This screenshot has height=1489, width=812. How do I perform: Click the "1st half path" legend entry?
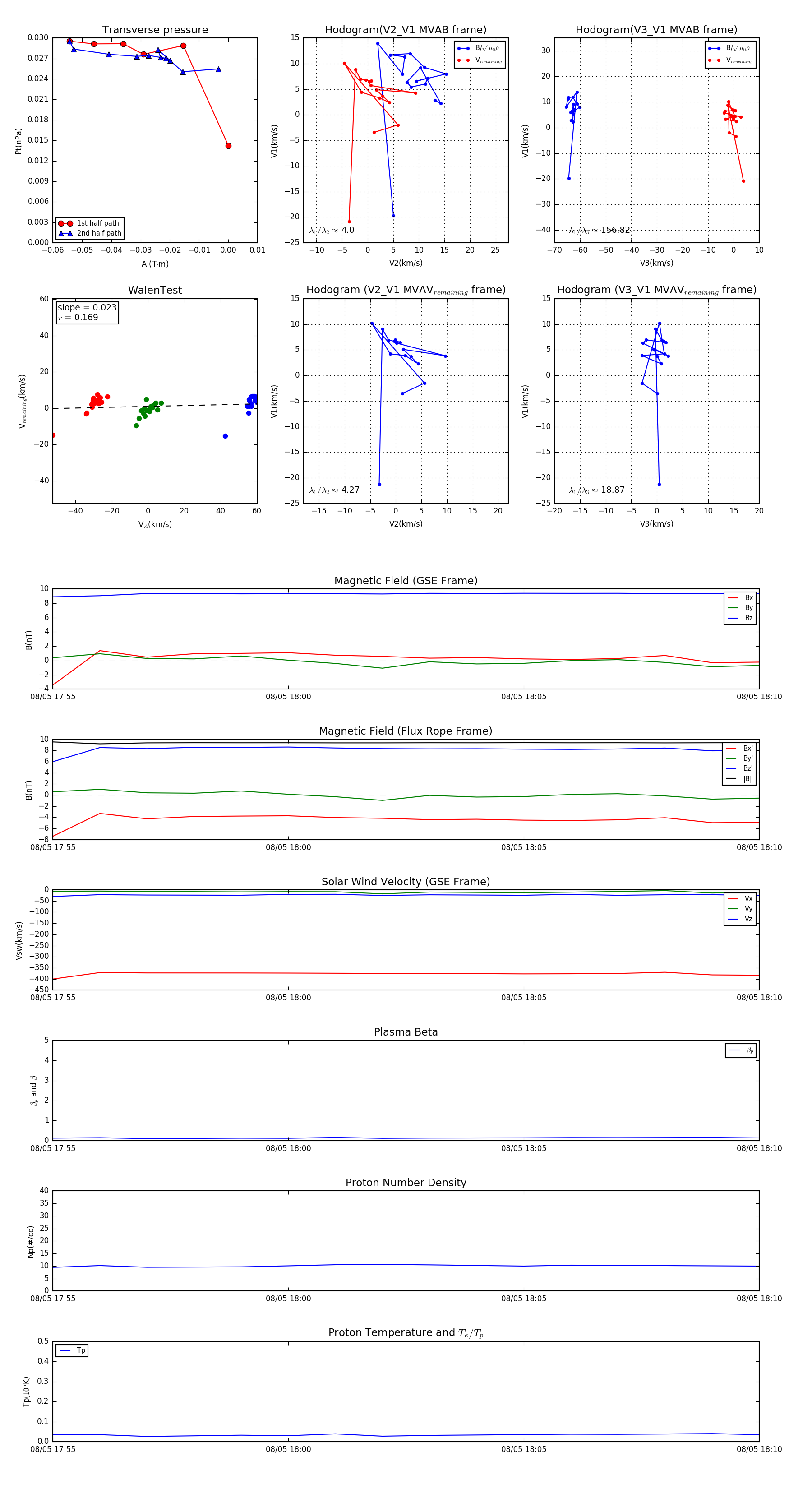(x=89, y=223)
